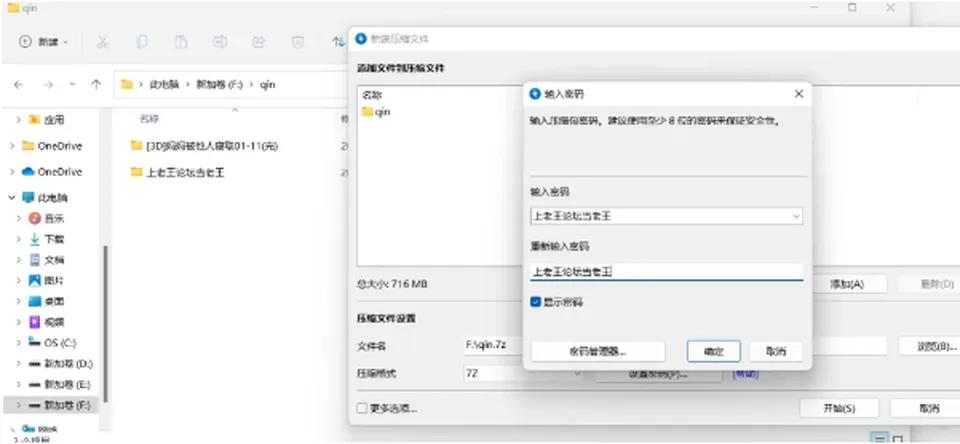Click the Rename icon in Explorer toolbar
Viewport: 960px width, 444px height.
(x=219, y=42)
